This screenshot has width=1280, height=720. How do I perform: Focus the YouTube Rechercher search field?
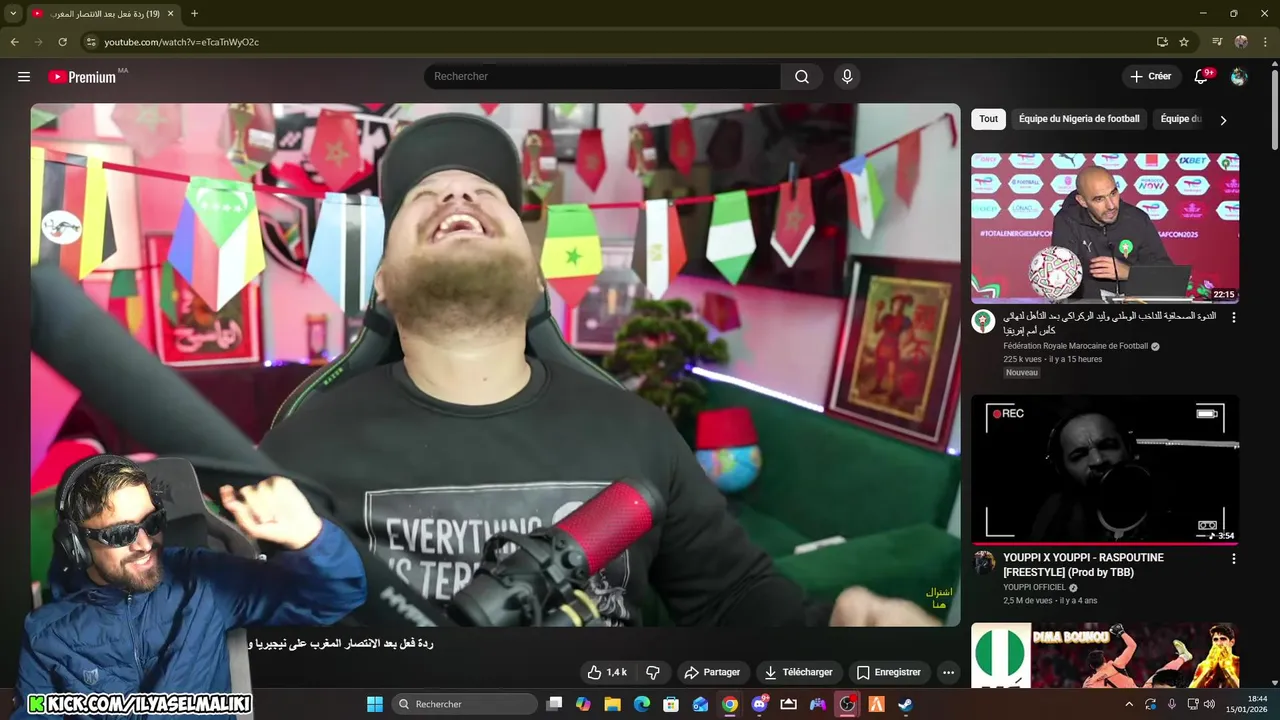click(602, 77)
